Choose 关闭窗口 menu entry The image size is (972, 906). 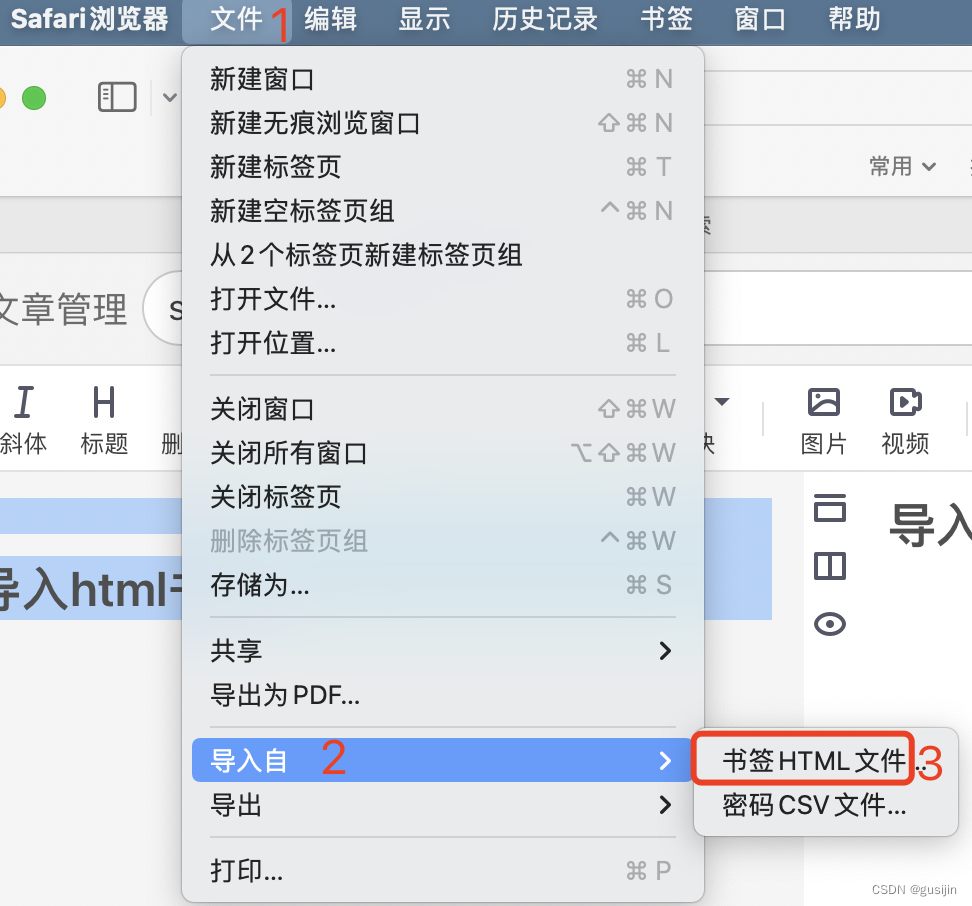click(443, 410)
